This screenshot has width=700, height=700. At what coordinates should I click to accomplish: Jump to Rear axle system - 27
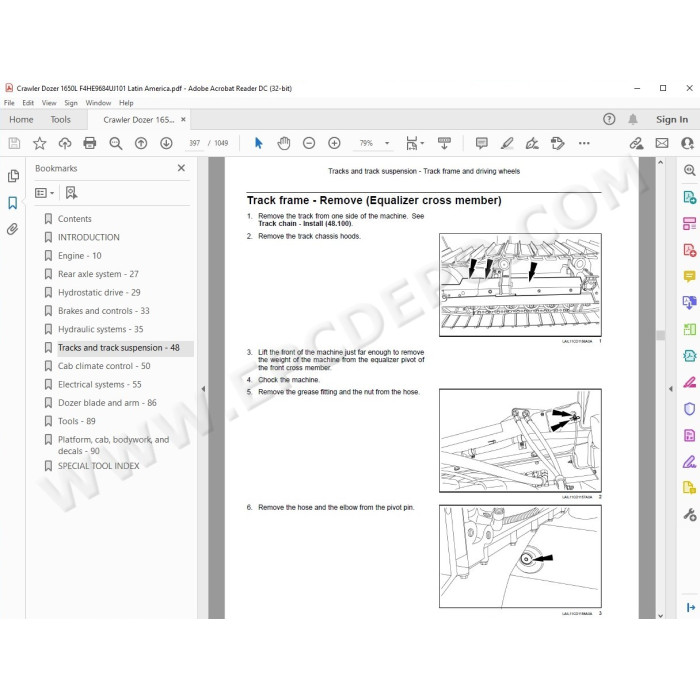98,274
